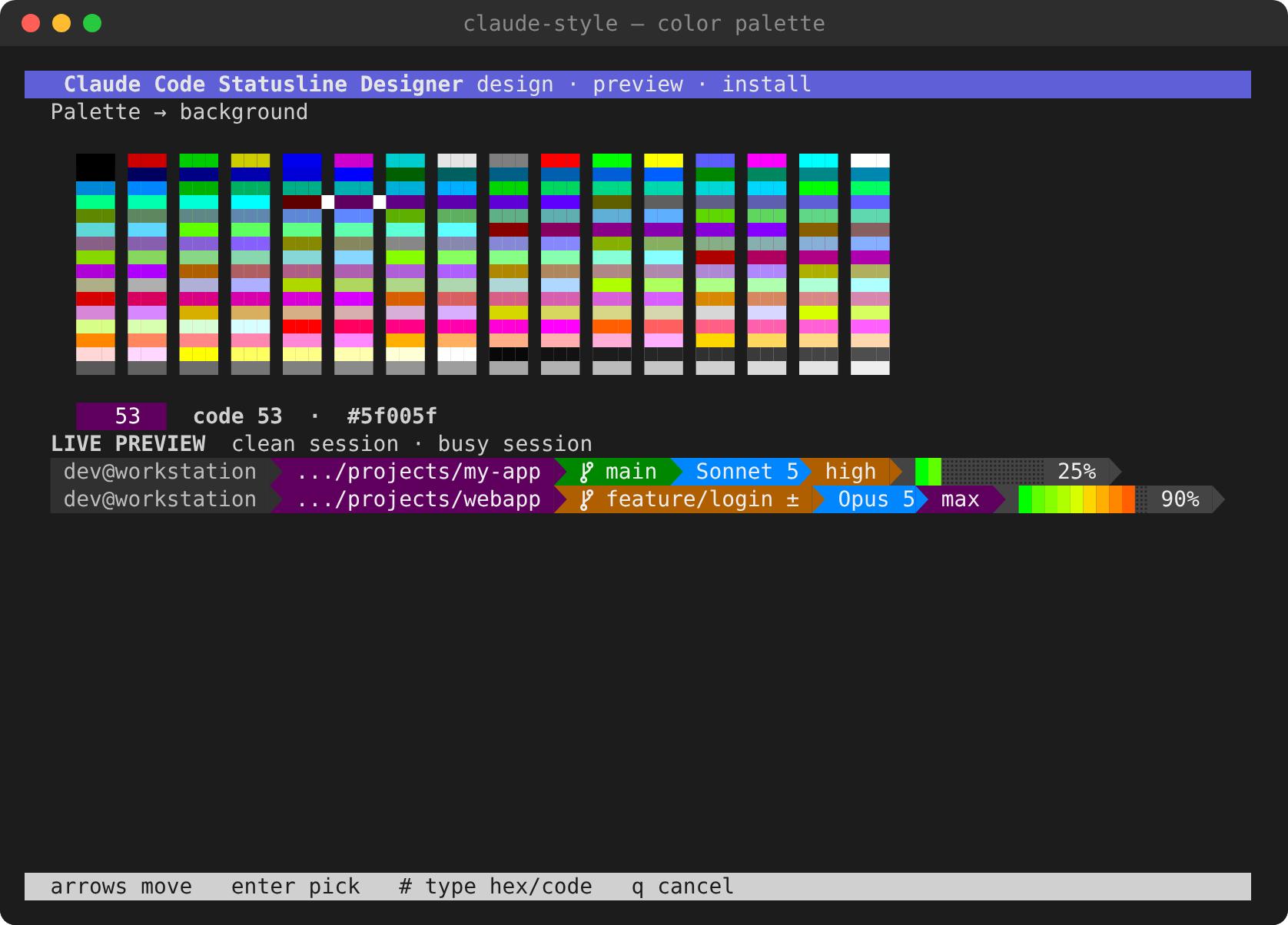This screenshot has width=1288, height=925.
Task: Switch to the design tab
Action: (515, 85)
